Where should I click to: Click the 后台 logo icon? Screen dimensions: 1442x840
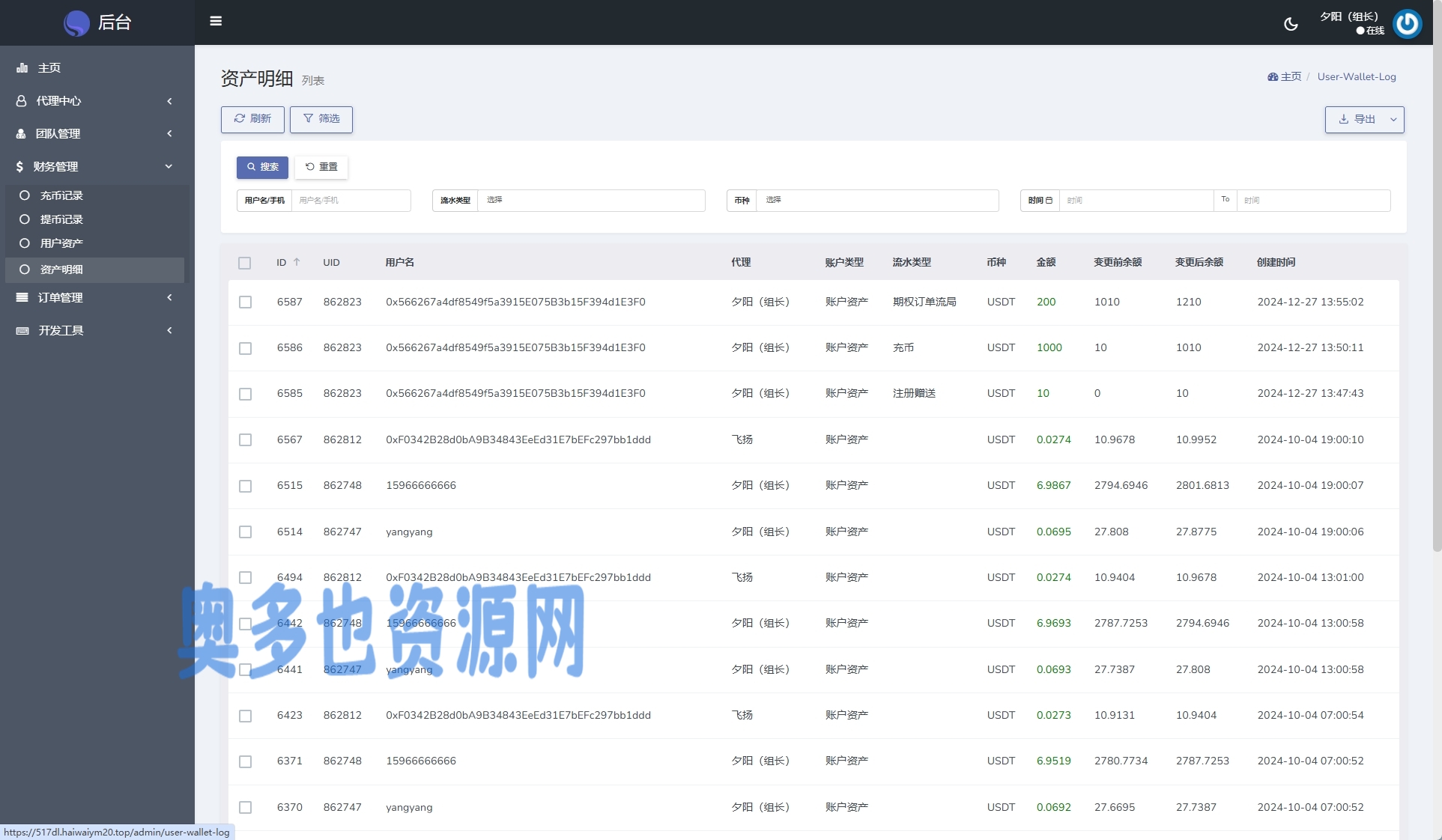tap(76, 23)
